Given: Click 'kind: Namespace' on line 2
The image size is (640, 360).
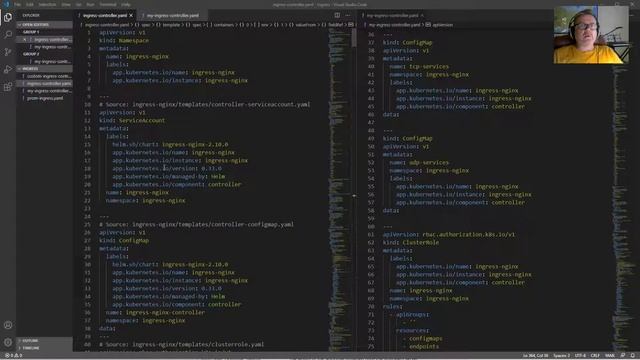Looking at the screenshot, I should (124, 40).
